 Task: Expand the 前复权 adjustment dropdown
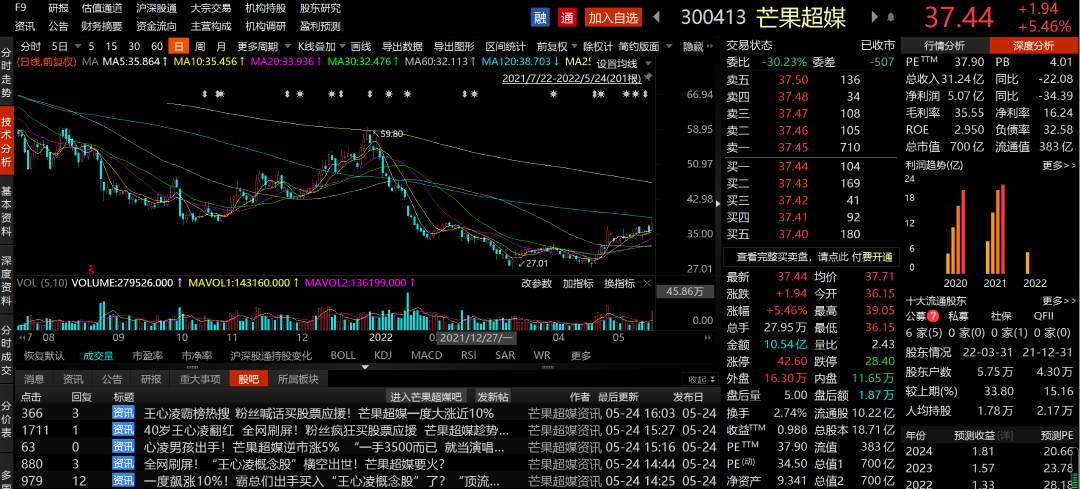click(x=556, y=47)
